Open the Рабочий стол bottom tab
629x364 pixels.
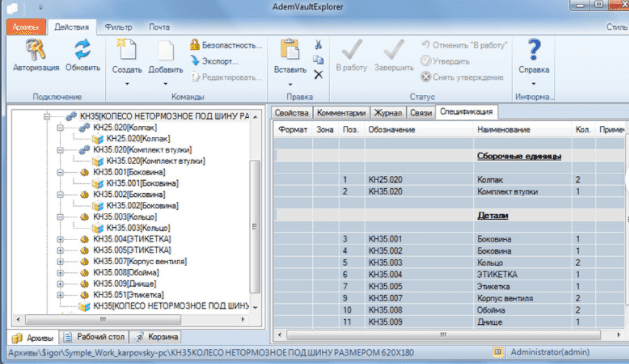coord(94,337)
